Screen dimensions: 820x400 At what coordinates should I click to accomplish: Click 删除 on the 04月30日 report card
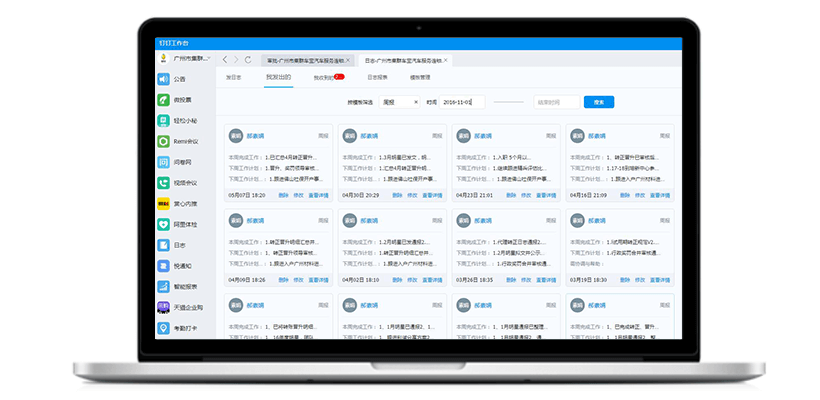click(x=396, y=195)
